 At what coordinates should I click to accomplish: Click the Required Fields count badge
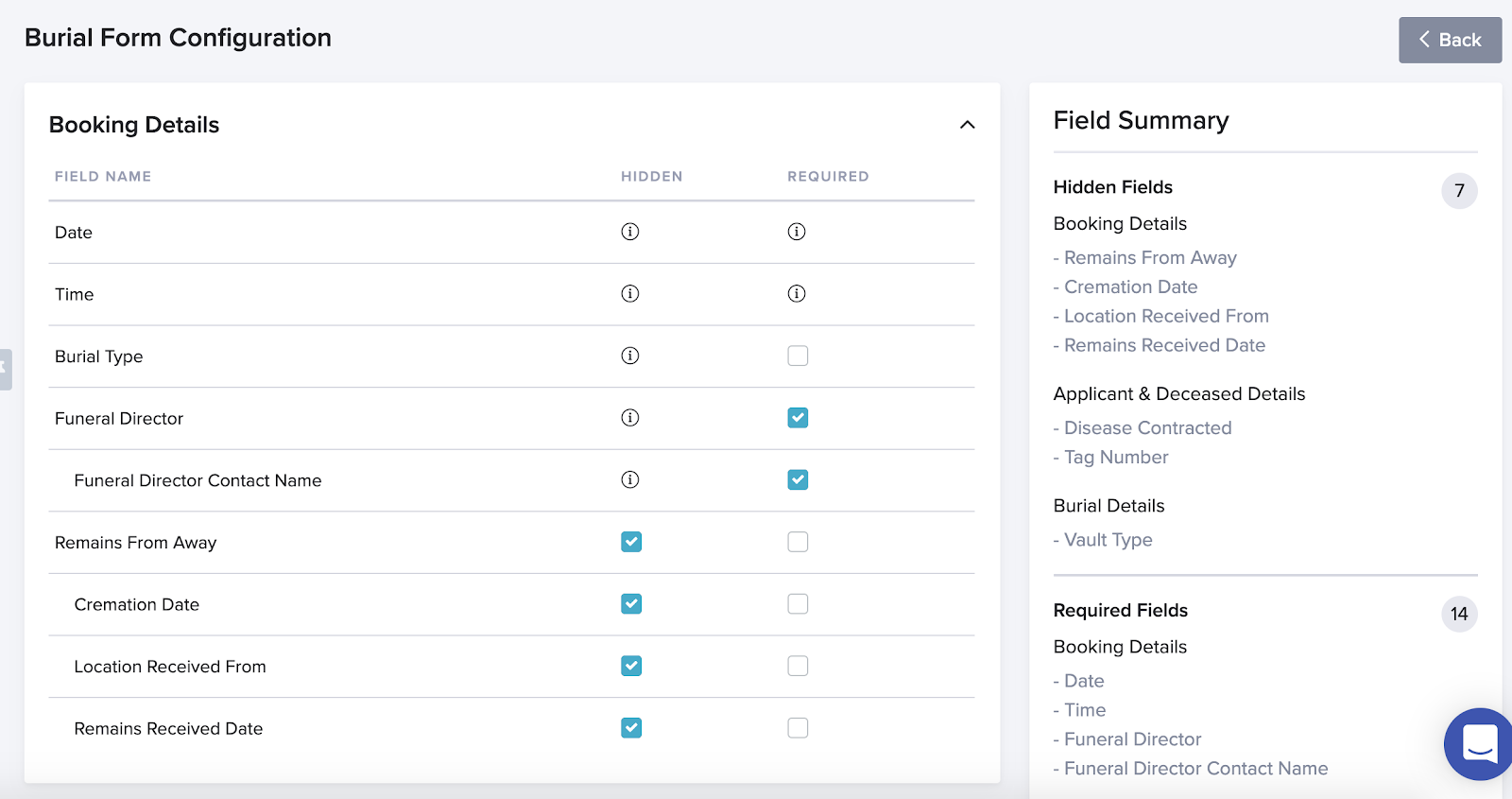pyautogui.click(x=1459, y=615)
